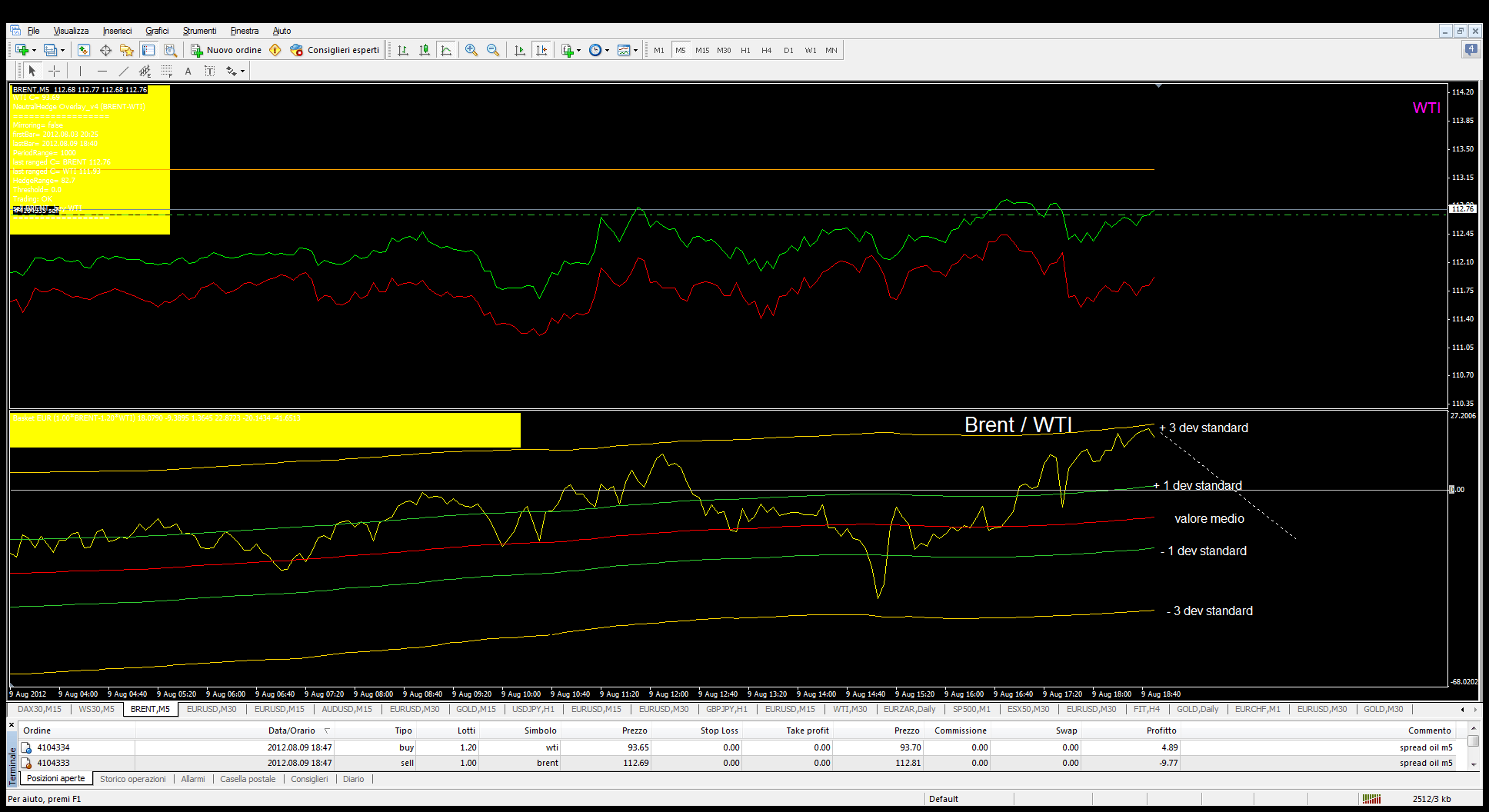Click the terminal panel vertical scrollbar
Screen dimensions: 1489x812
1473,746
